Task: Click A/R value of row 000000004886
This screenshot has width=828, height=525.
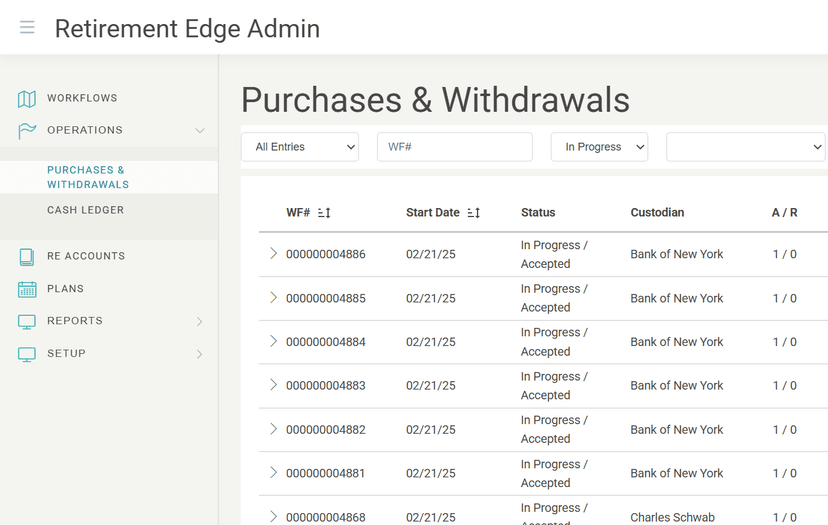Action: (785, 254)
